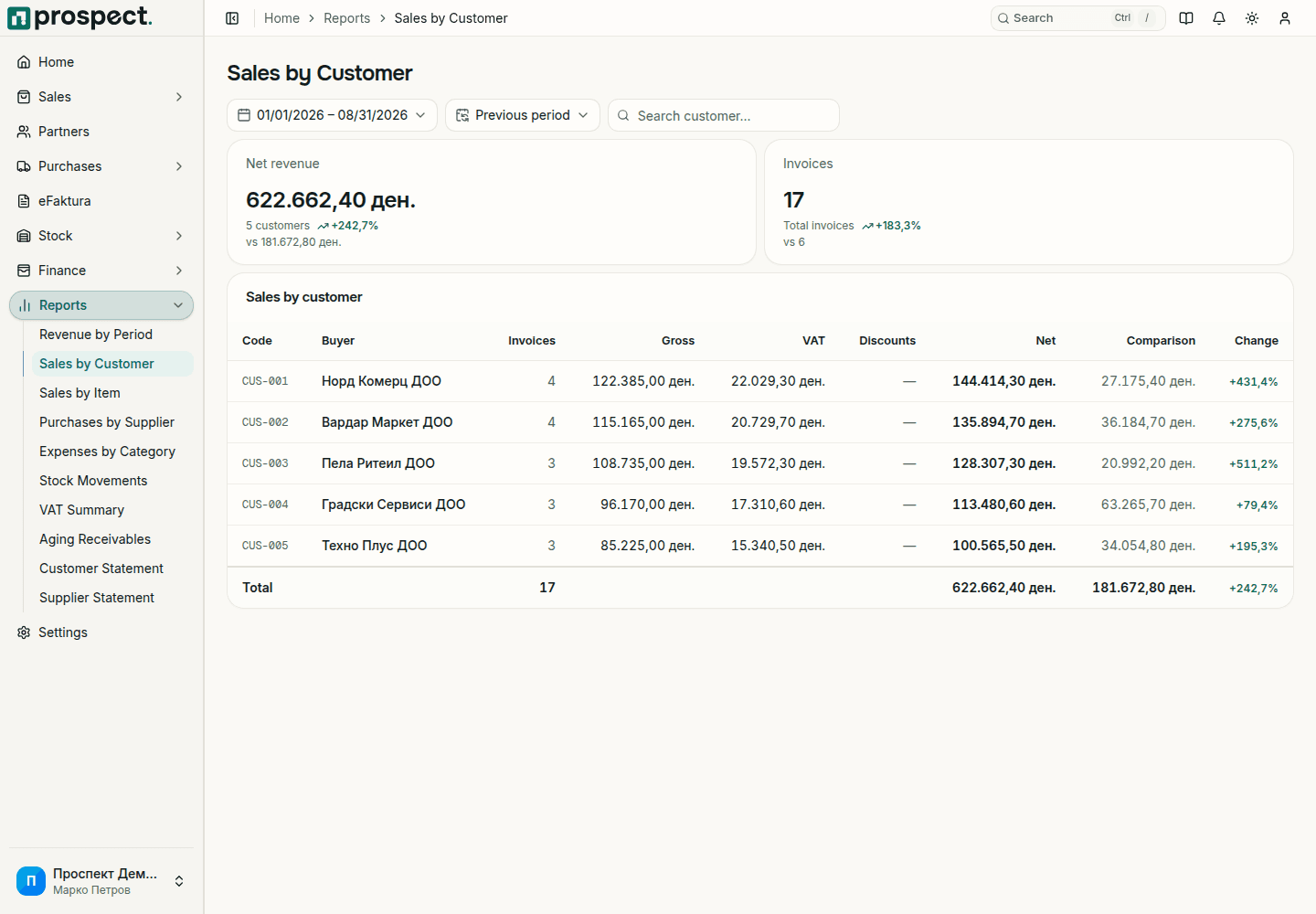Open the documentation book icon
The width and height of the screenshot is (1316, 914).
click(1186, 18)
